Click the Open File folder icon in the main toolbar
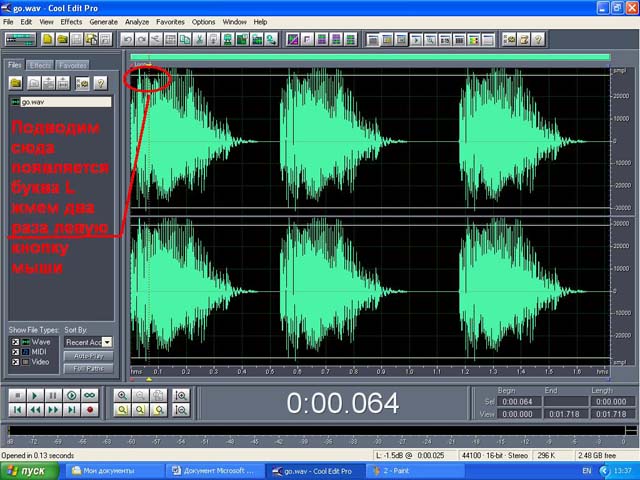This screenshot has width=640, height=480. point(62,39)
